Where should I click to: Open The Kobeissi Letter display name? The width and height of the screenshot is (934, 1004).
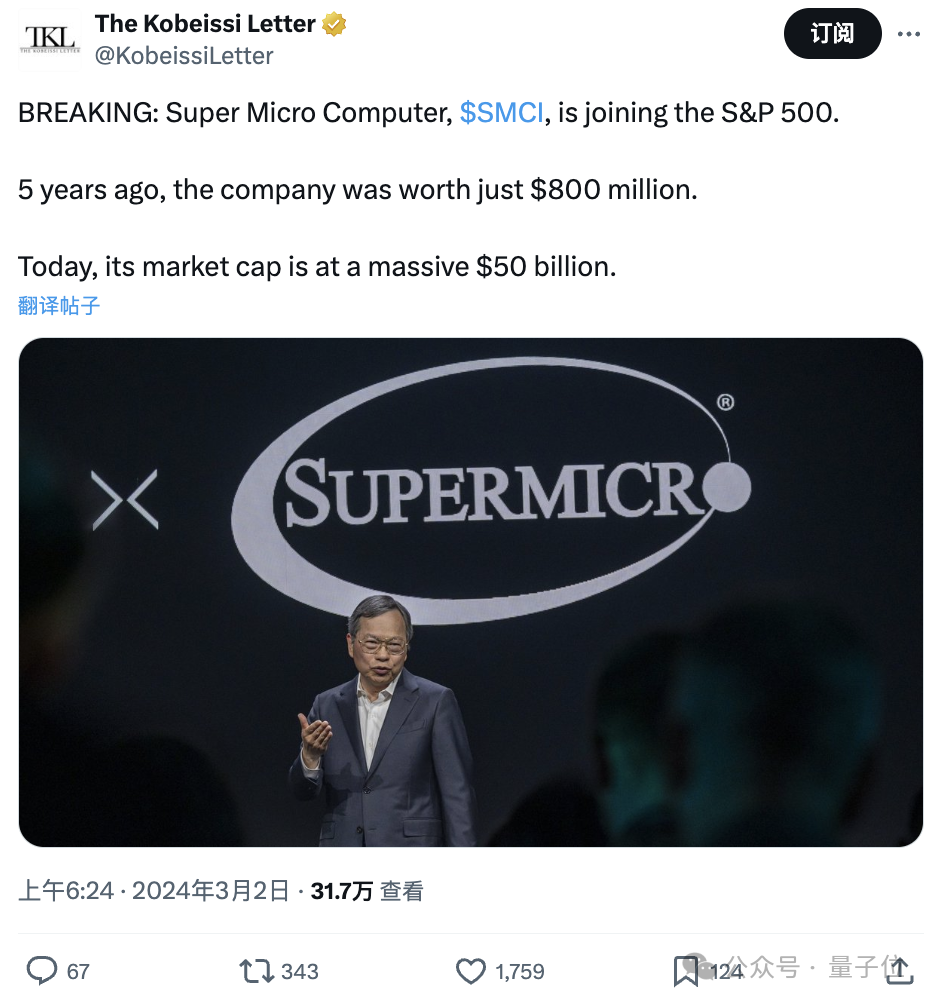tap(205, 24)
